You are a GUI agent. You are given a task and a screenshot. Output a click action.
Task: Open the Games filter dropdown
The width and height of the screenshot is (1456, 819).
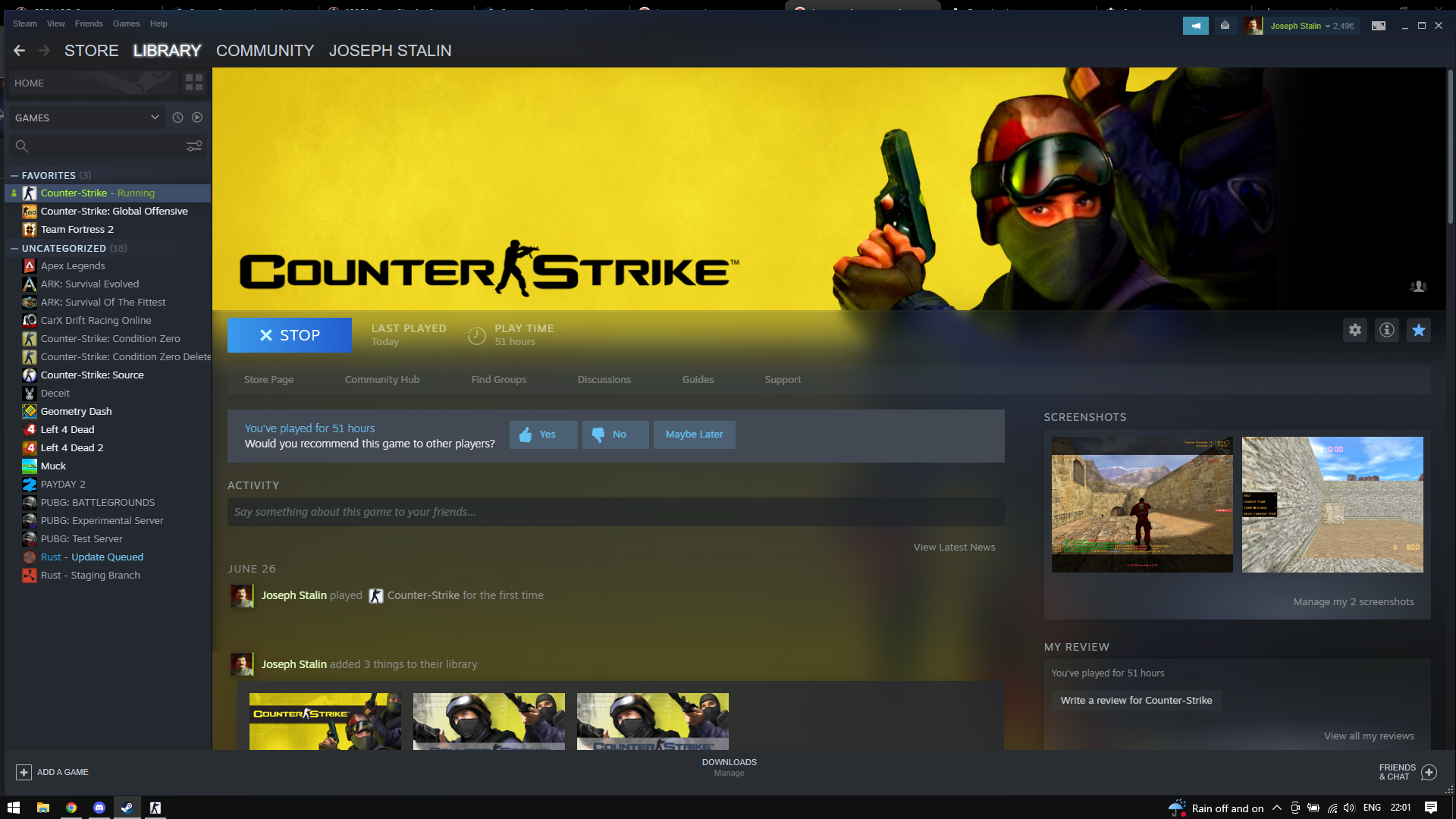[x=155, y=118]
